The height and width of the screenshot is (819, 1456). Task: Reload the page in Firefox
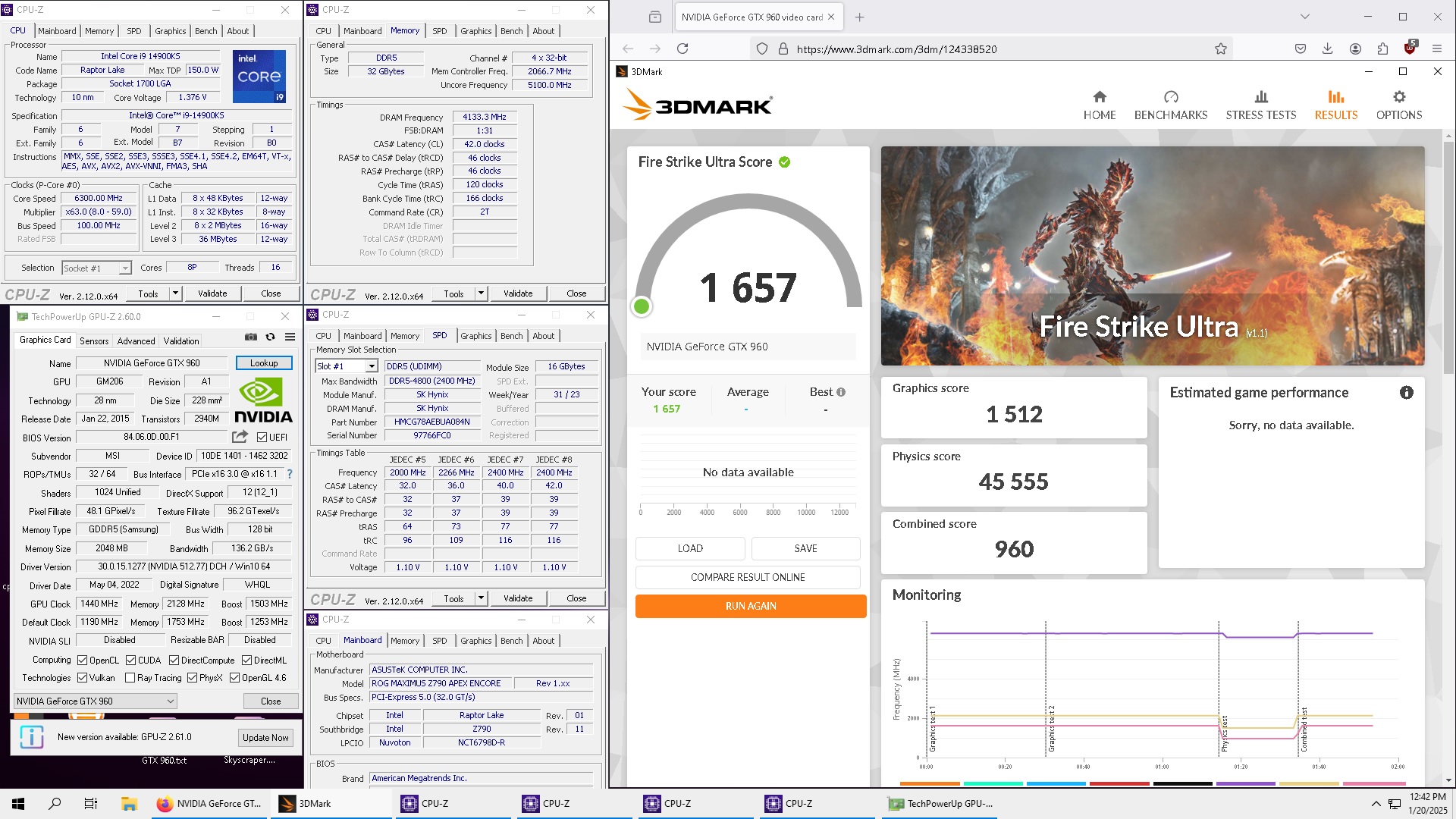[682, 49]
